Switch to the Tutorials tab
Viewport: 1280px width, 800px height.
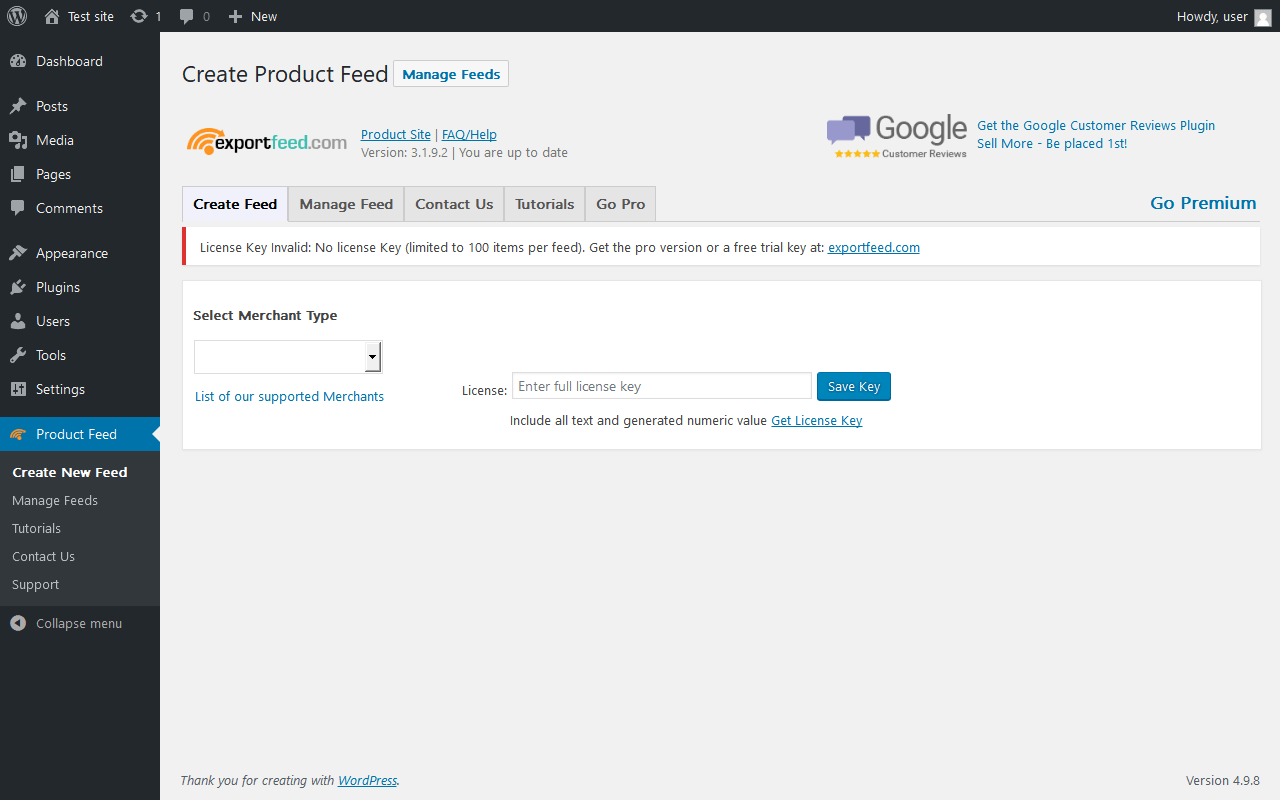click(544, 204)
